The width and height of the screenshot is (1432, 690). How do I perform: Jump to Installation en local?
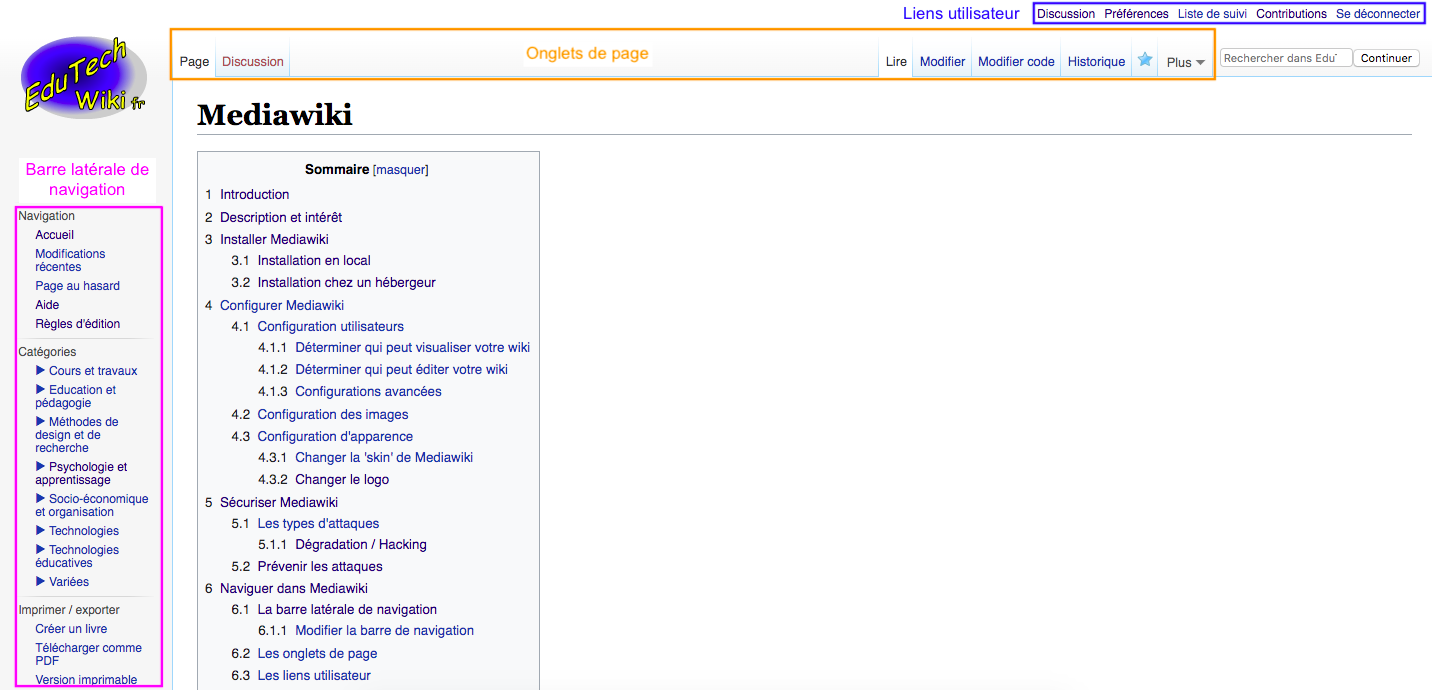click(314, 260)
